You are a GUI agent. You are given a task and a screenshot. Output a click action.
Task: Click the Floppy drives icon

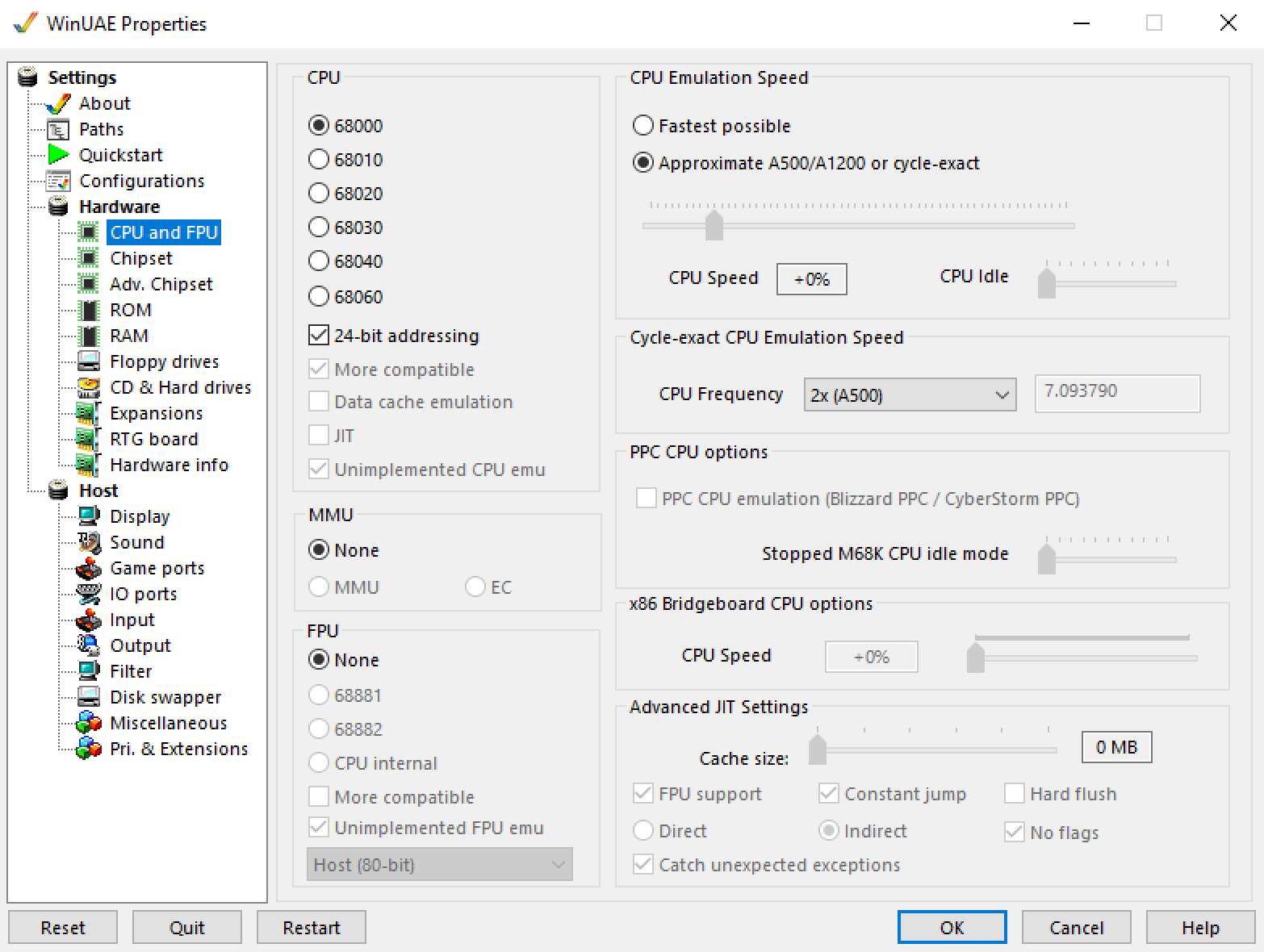89,361
